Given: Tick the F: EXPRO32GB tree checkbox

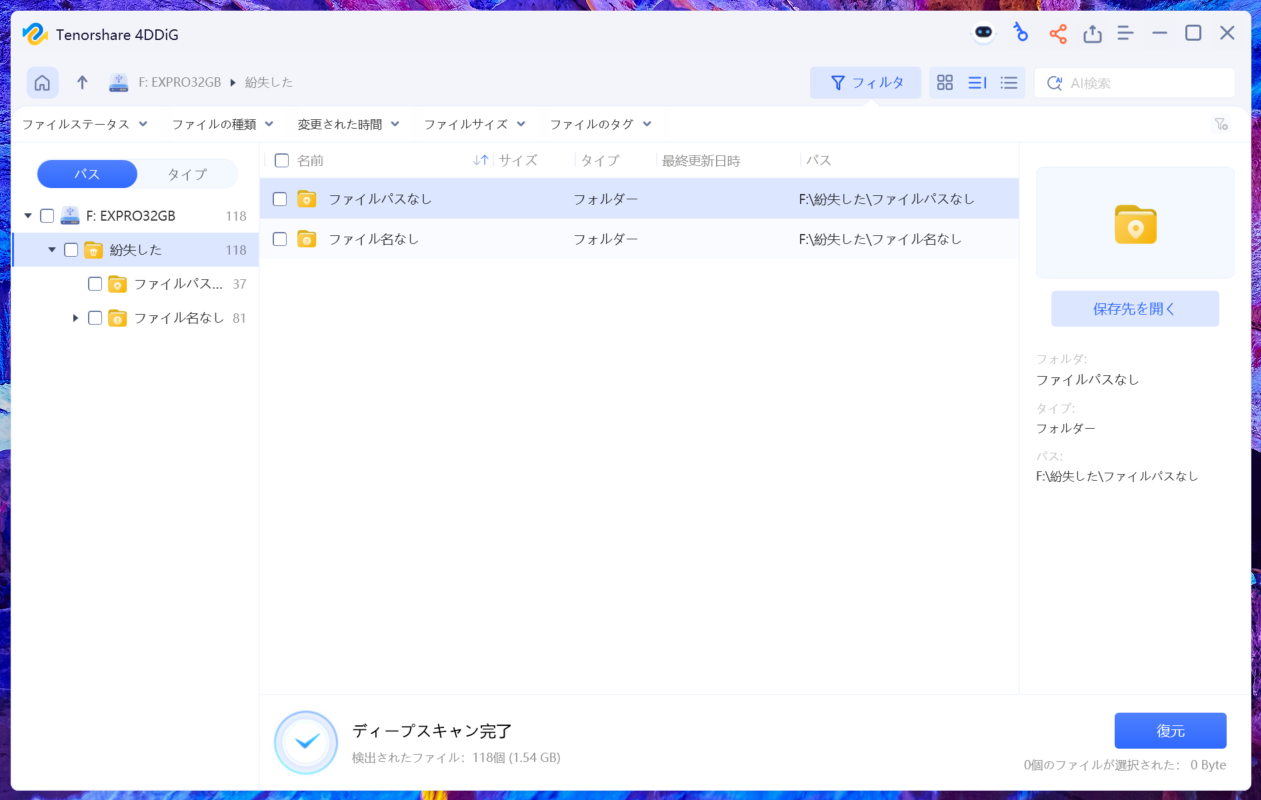Looking at the screenshot, I should coord(47,216).
